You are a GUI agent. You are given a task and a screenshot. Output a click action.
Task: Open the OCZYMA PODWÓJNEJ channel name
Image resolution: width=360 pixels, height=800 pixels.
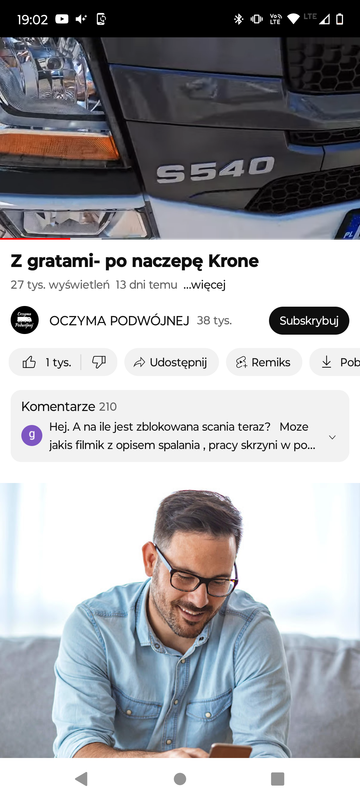[x=119, y=321]
